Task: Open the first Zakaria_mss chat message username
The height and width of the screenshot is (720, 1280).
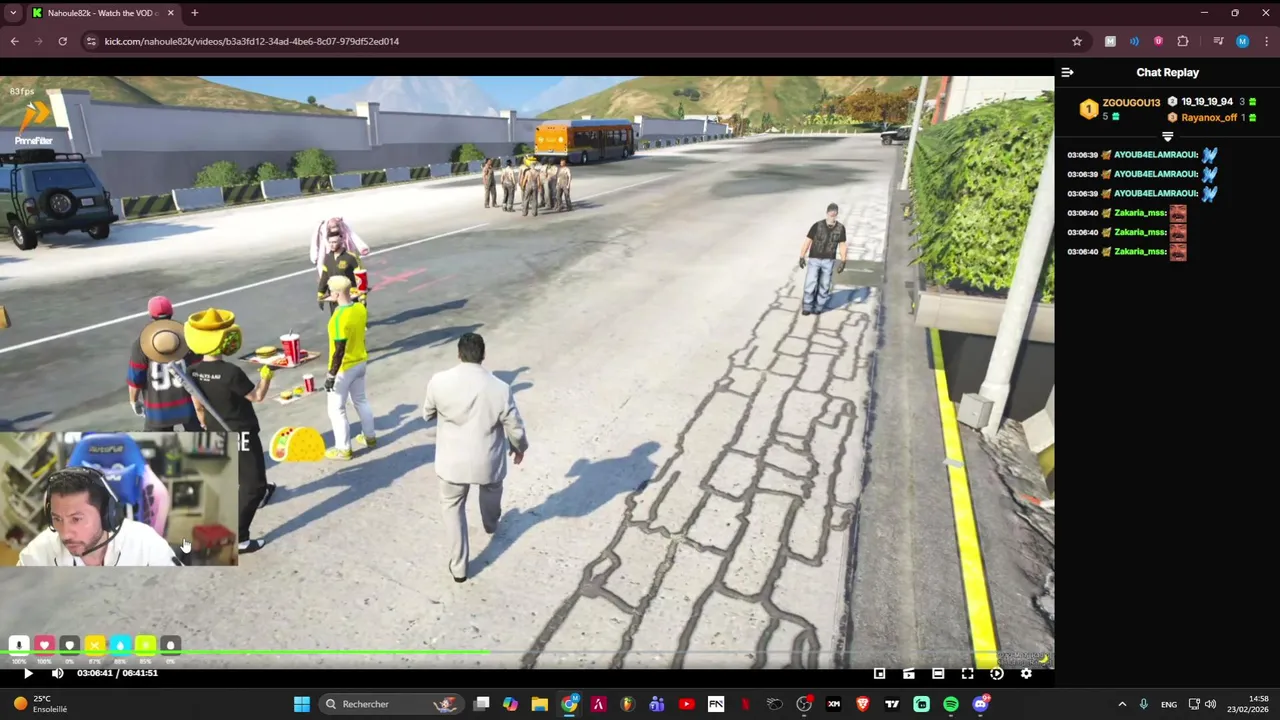Action: 1140,213
